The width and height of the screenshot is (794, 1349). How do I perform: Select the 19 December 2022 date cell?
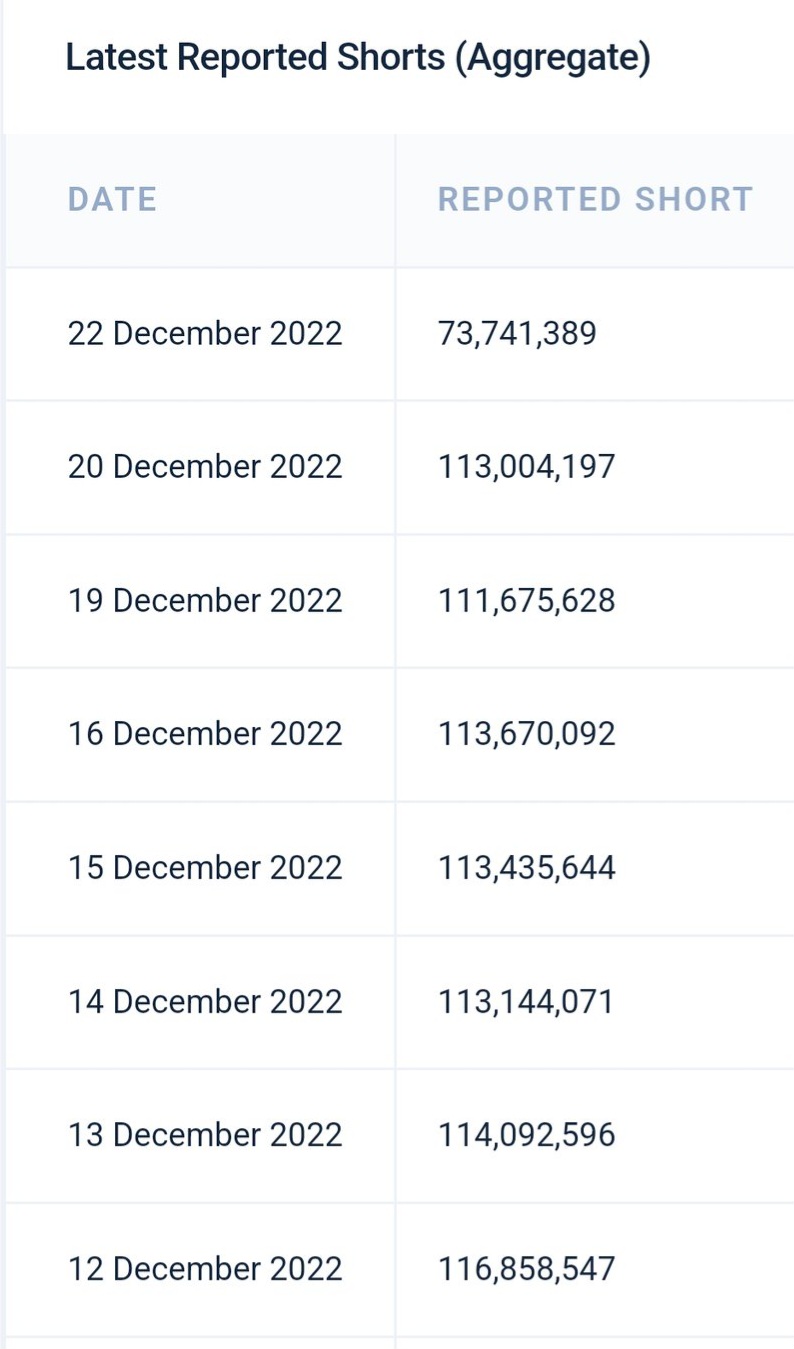coord(205,601)
